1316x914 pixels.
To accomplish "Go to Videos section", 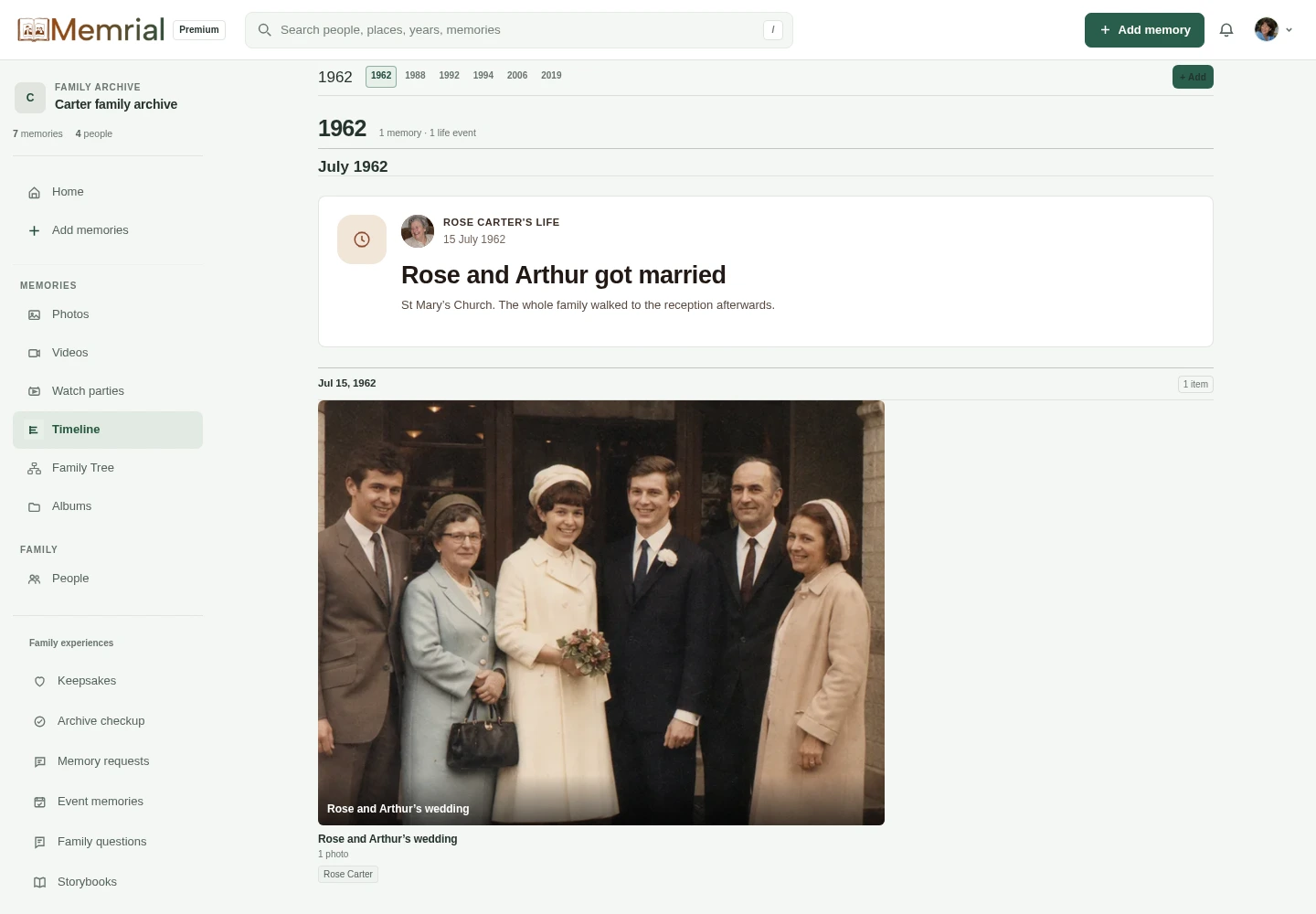I will coord(108,353).
